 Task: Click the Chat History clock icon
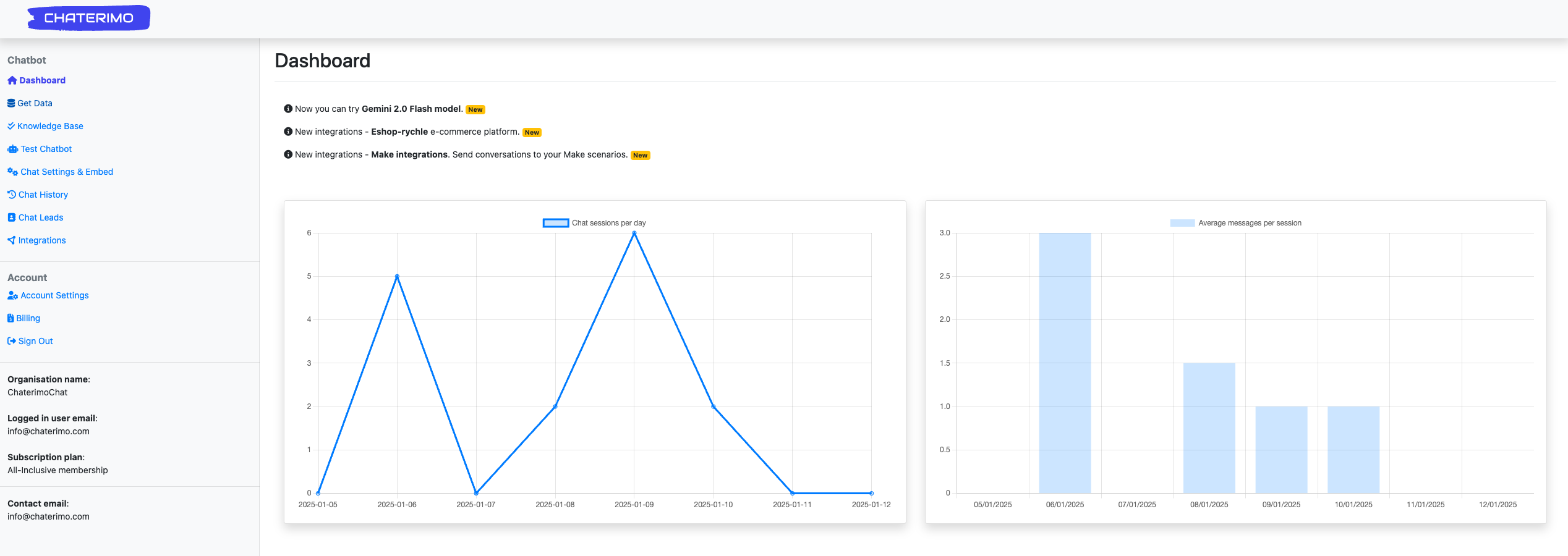(x=12, y=195)
